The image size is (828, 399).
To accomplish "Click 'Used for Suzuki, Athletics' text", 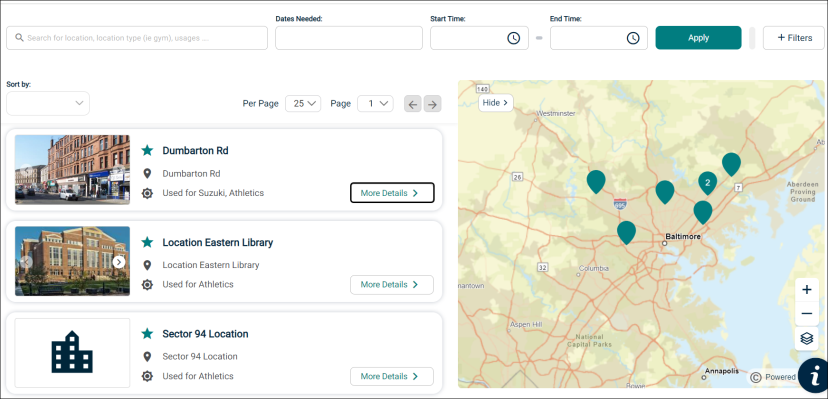I will [x=213, y=193].
